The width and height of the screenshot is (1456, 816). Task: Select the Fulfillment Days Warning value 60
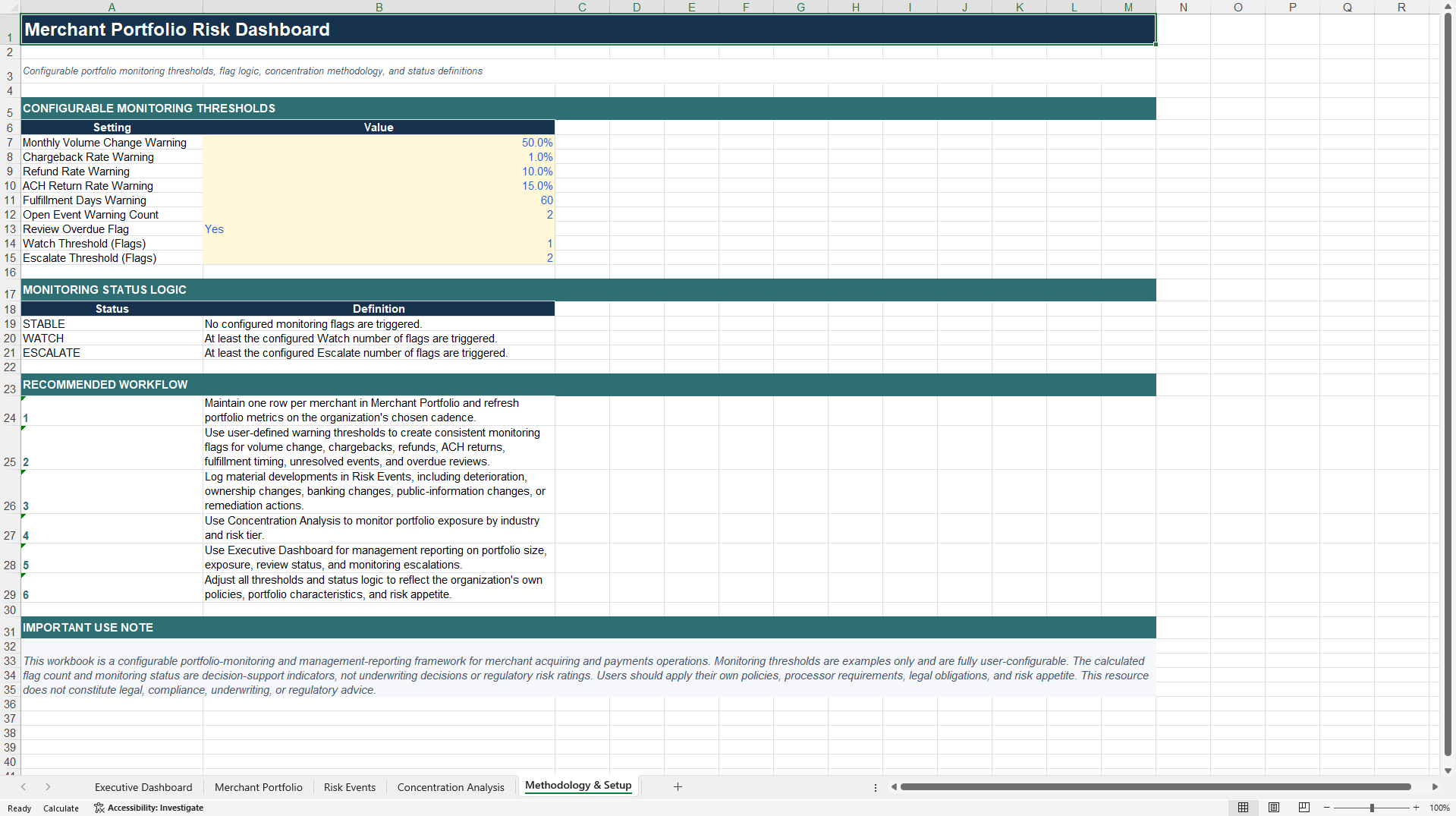(379, 200)
